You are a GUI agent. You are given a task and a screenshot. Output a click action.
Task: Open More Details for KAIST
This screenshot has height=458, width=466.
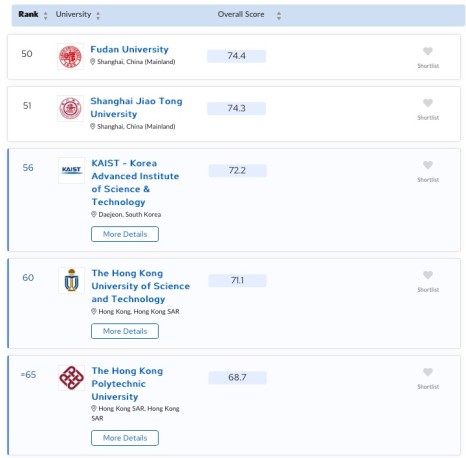(x=125, y=234)
